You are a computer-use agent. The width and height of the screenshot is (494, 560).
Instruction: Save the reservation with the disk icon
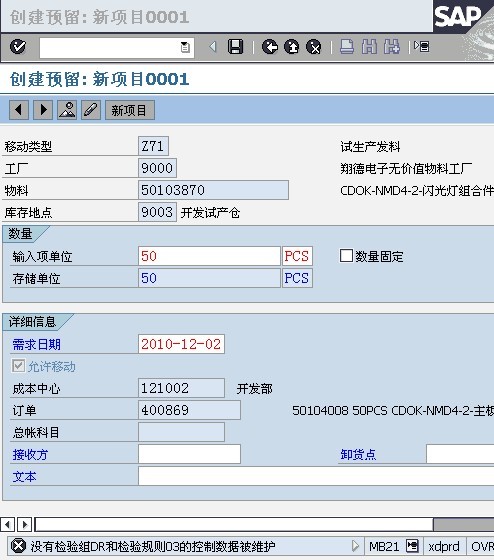[235, 47]
